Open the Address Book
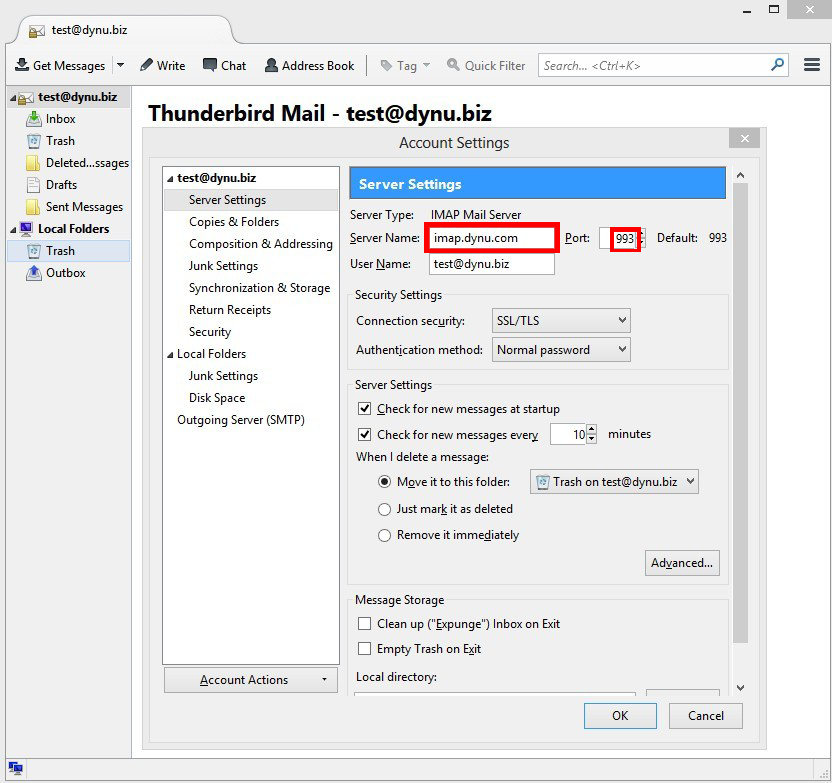Viewport: 832px width, 783px height. [x=309, y=65]
